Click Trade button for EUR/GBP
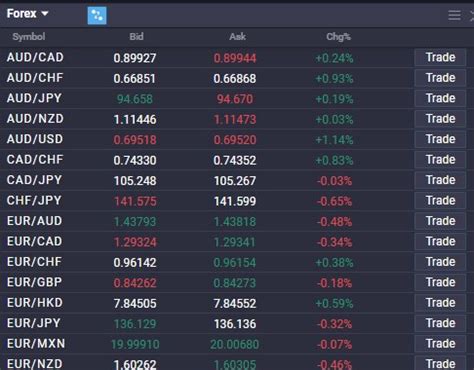 point(440,282)
